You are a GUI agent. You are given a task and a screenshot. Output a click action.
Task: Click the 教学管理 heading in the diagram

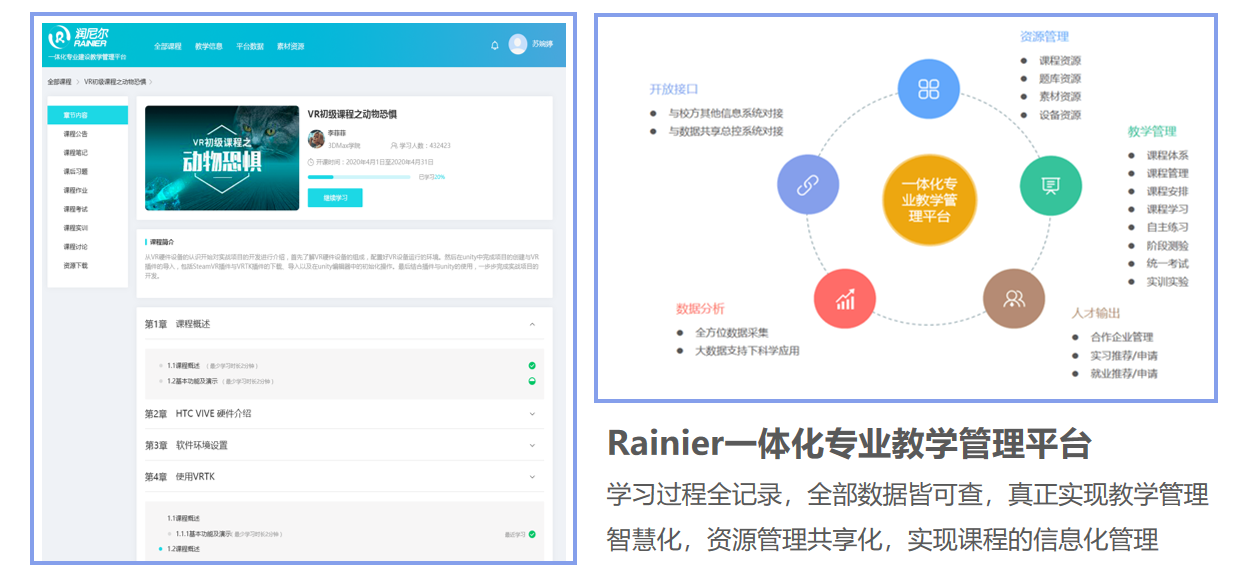(1152, 132)
